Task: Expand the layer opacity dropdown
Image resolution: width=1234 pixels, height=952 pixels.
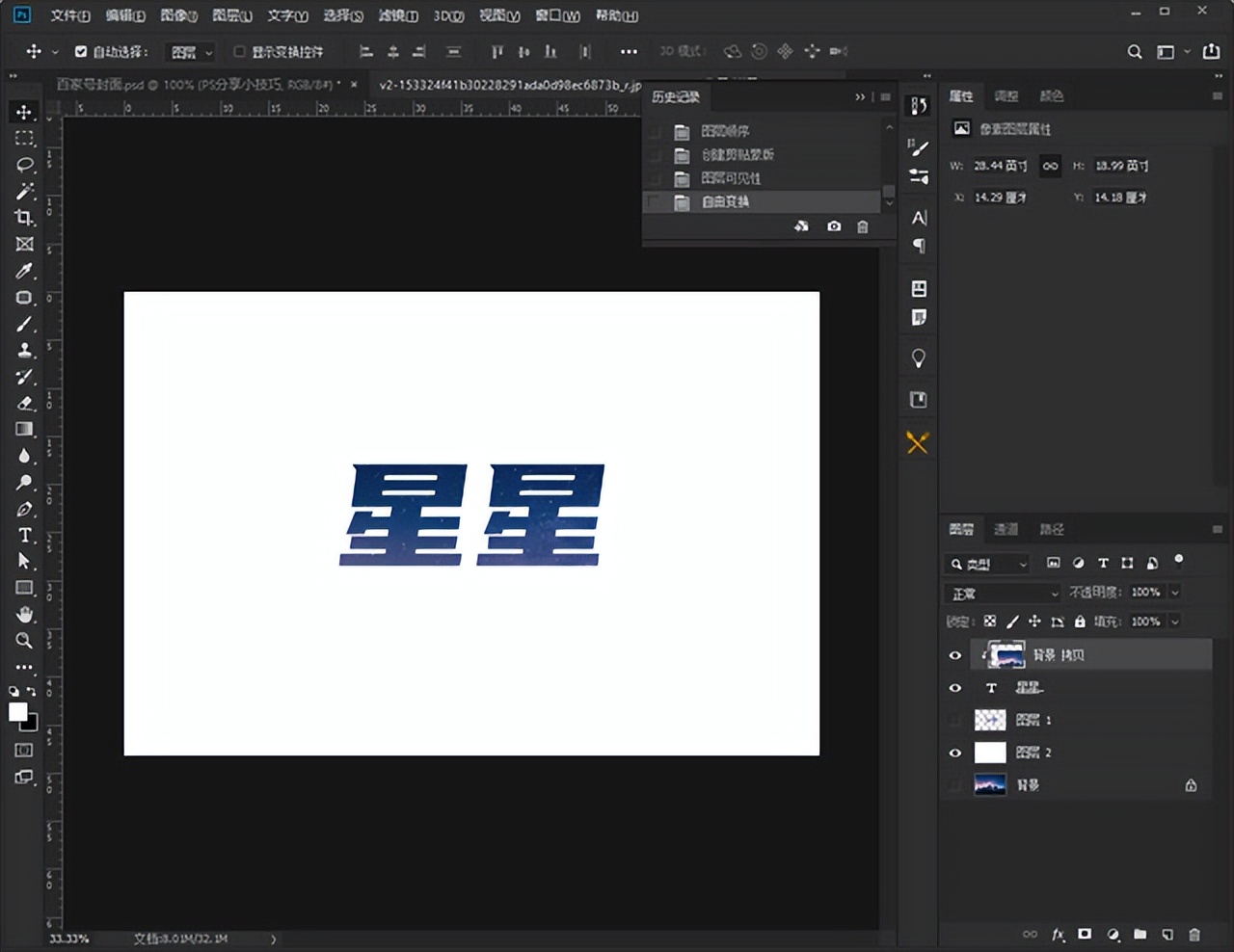Action: (x=1175, y=593)
